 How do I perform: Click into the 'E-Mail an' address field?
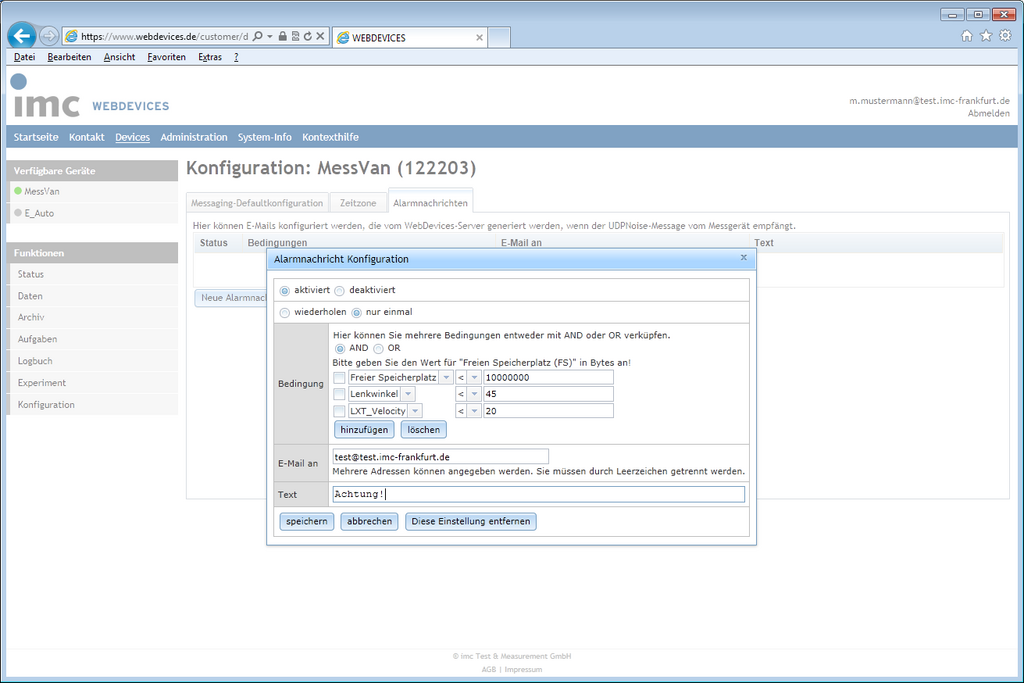[433, 456]
